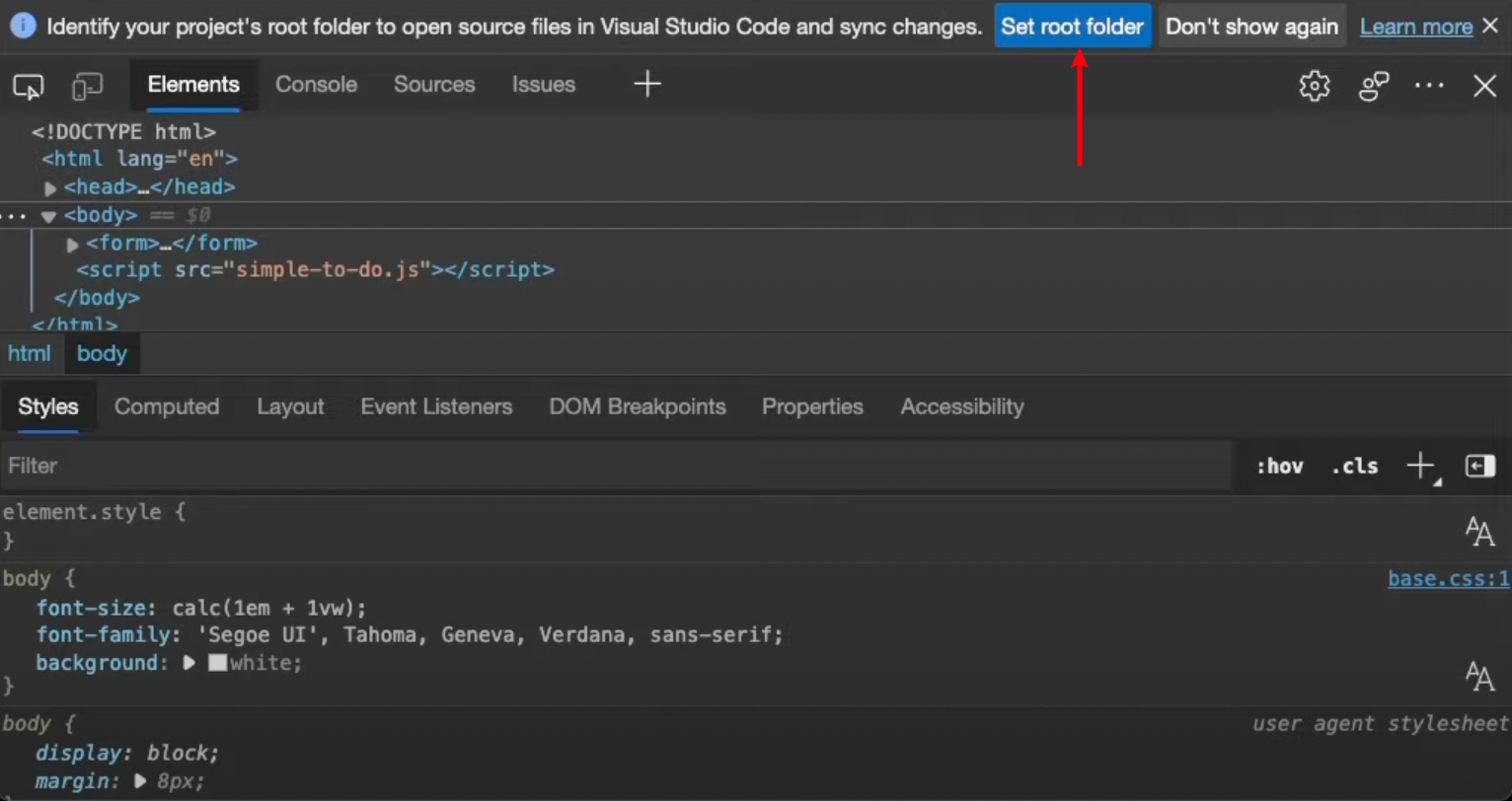Toggle the computed styles sidebar icon
Image resolution: width=1512 pixels, height=801 pixels.
[x=1480, y=467]
